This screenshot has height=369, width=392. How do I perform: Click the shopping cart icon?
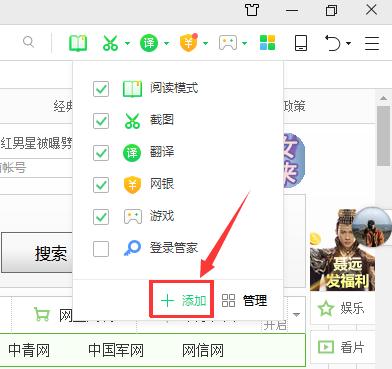click(42, 314)
